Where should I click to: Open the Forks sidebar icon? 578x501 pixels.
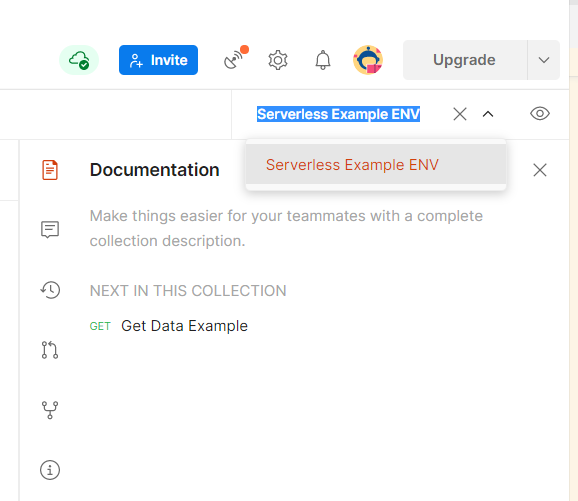tap(50, 410)
